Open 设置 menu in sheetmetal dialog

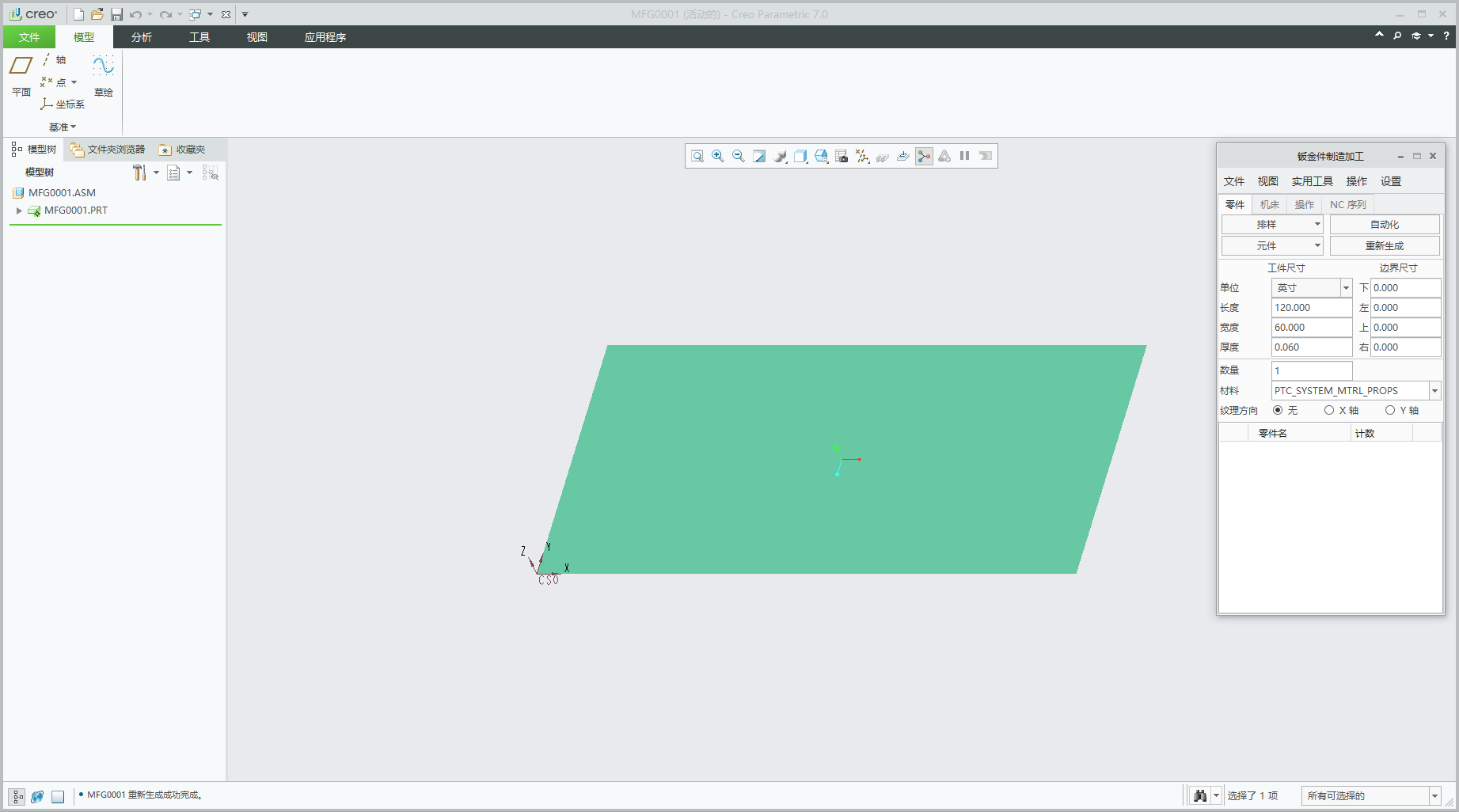(x=1391, y=181)
